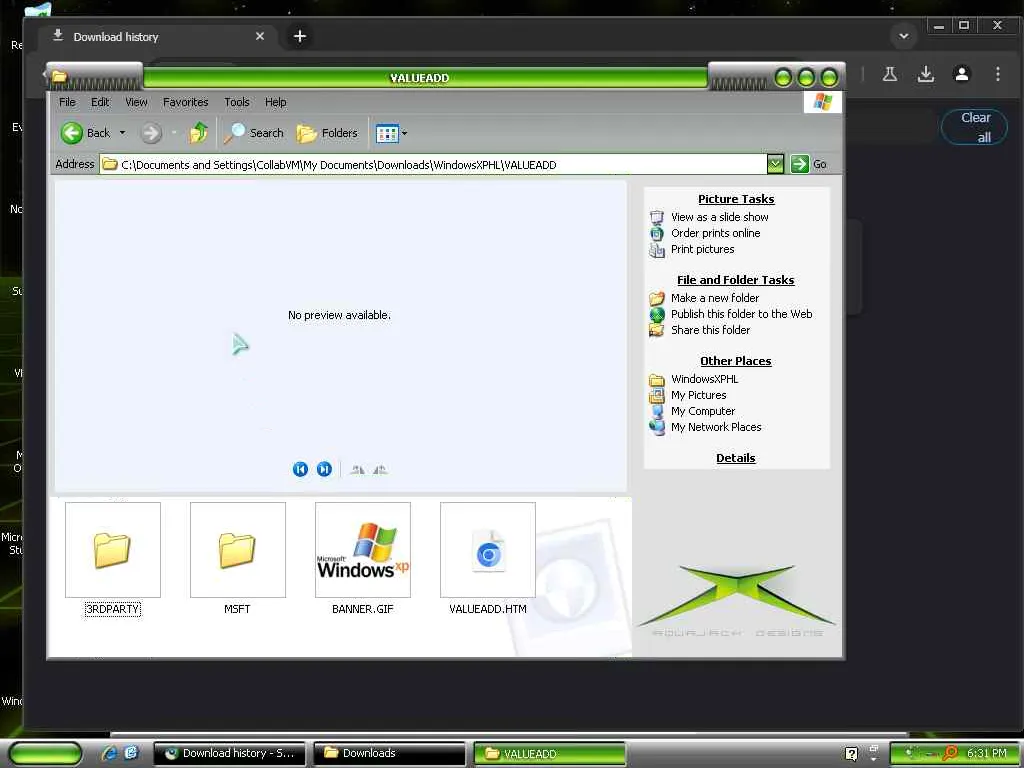Click the Make a new folder icon
The image size is (1024, 768).
click(657, 298)
